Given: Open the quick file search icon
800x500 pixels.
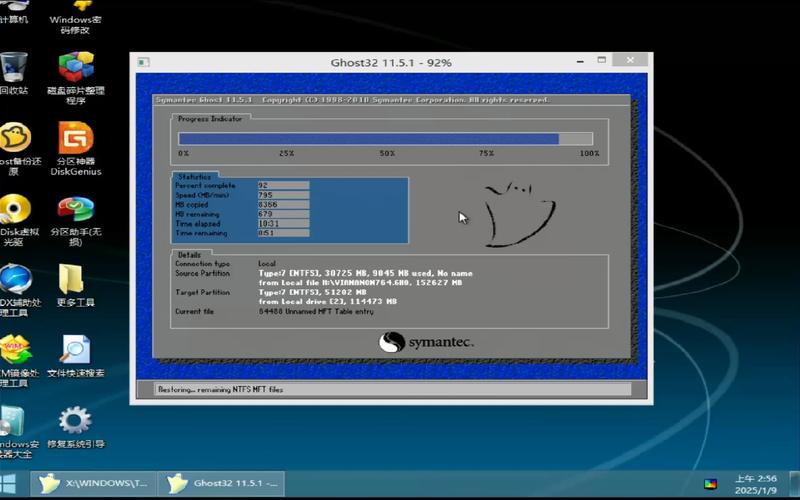Looking at the screenshot, I should point(76,356).
